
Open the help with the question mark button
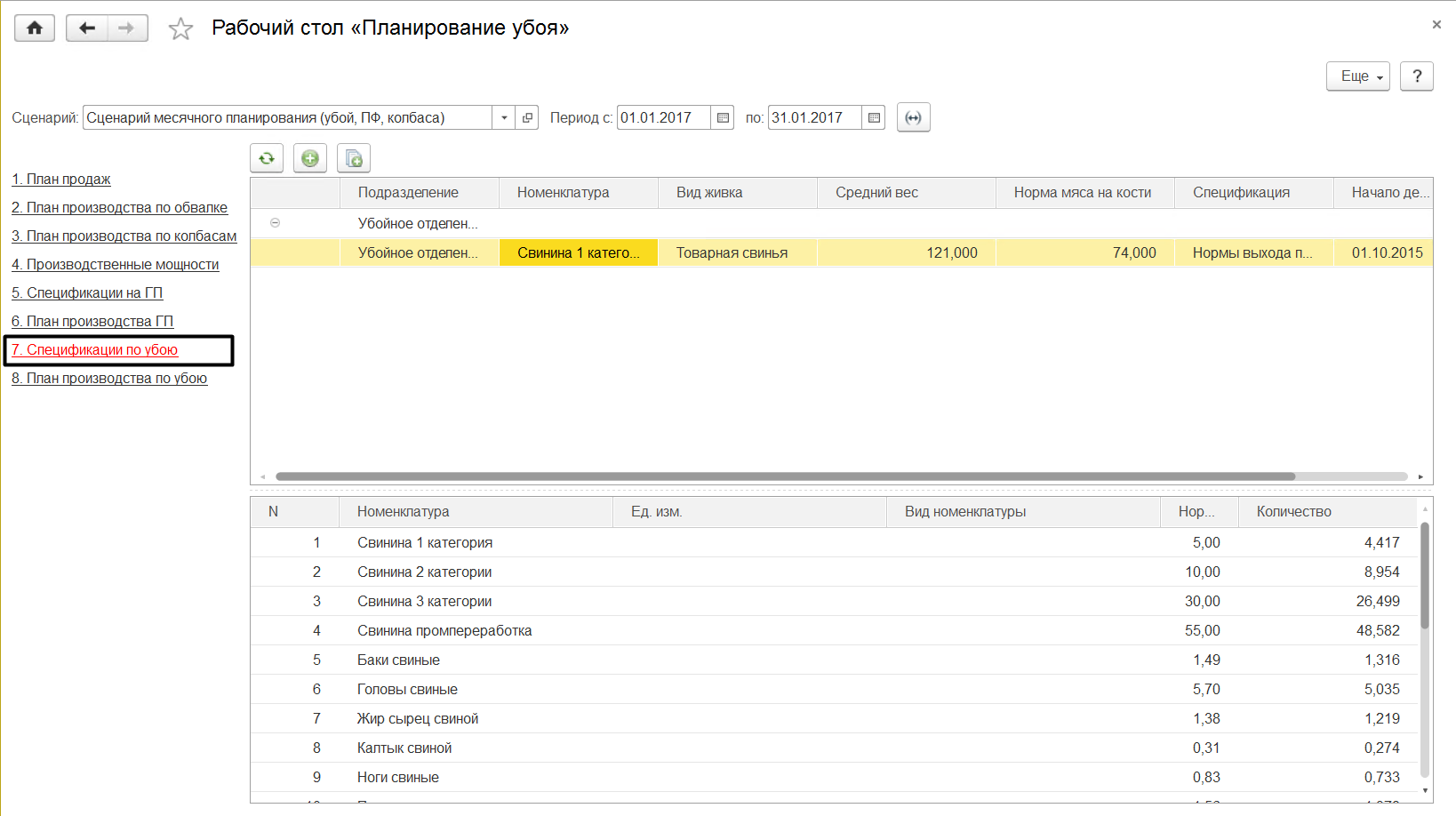point(1417,76)
